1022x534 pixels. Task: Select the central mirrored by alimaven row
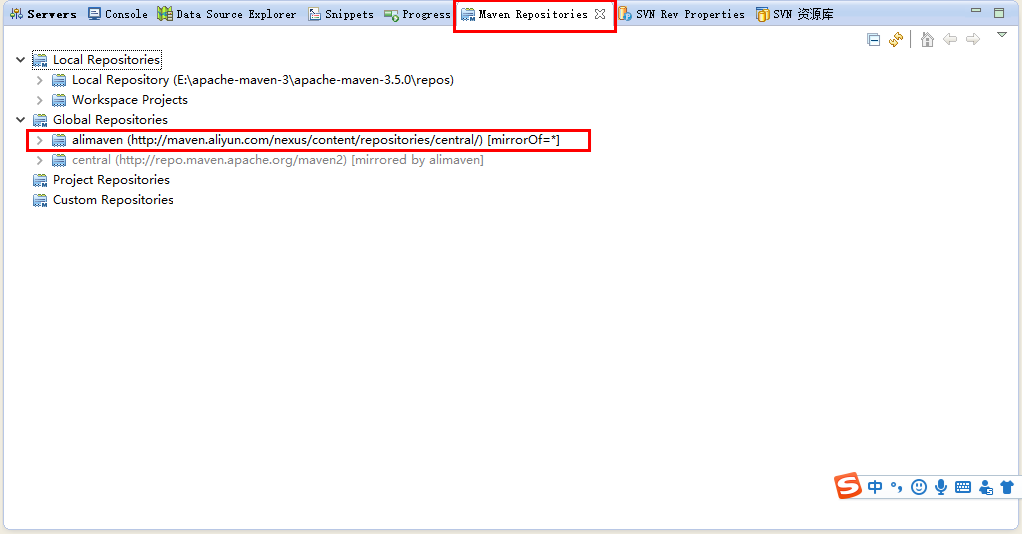[278, 160]
